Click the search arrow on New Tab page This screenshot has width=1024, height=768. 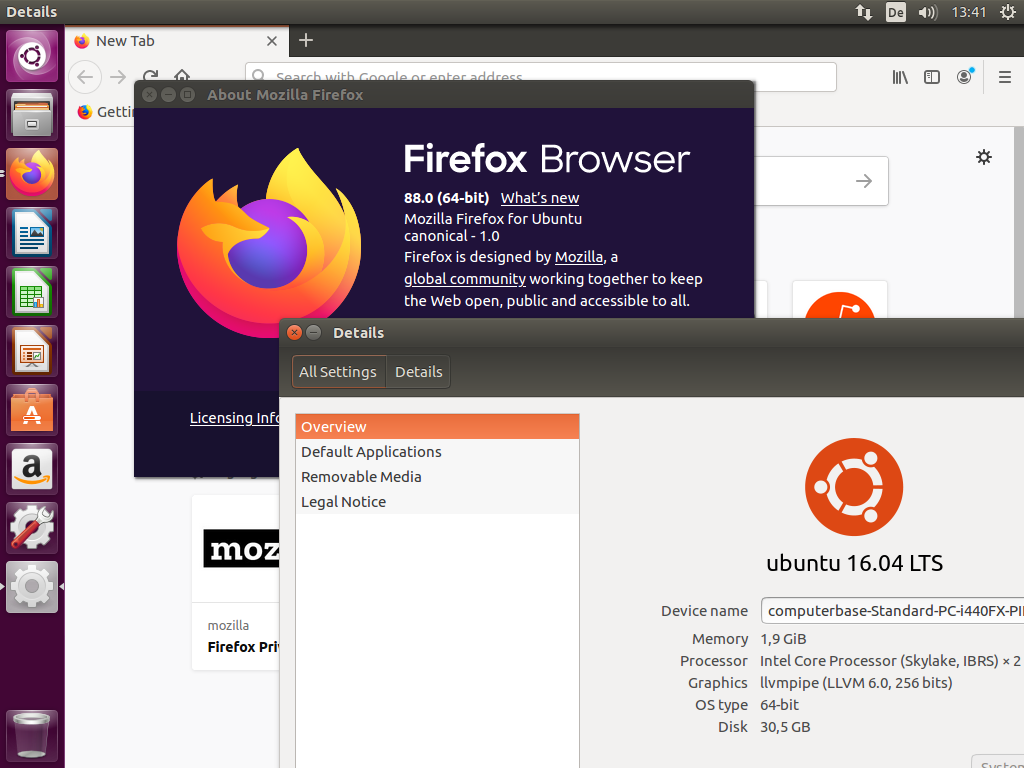pos(864,181)
